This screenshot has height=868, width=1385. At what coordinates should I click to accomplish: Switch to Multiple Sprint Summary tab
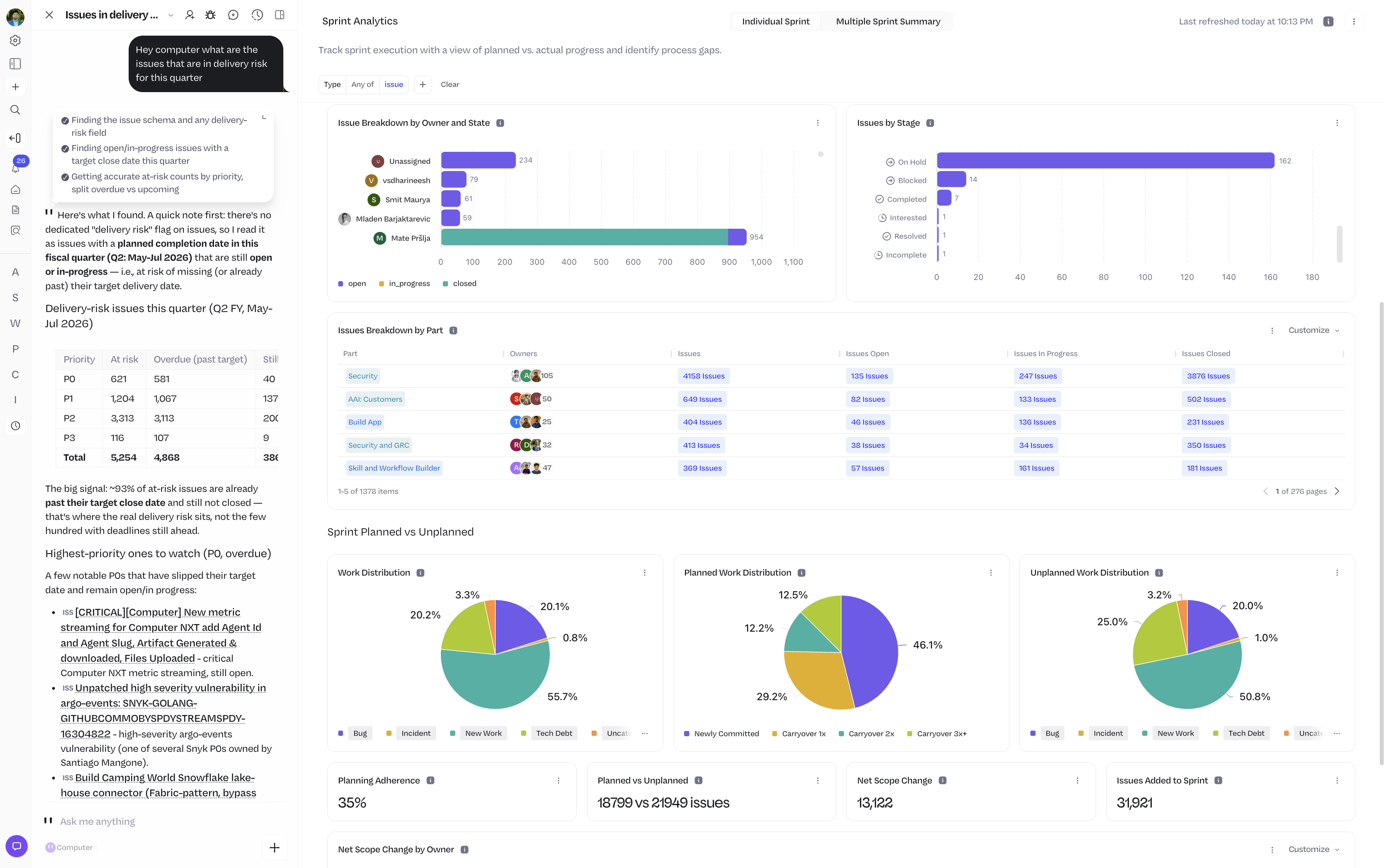tap(888, 21)
